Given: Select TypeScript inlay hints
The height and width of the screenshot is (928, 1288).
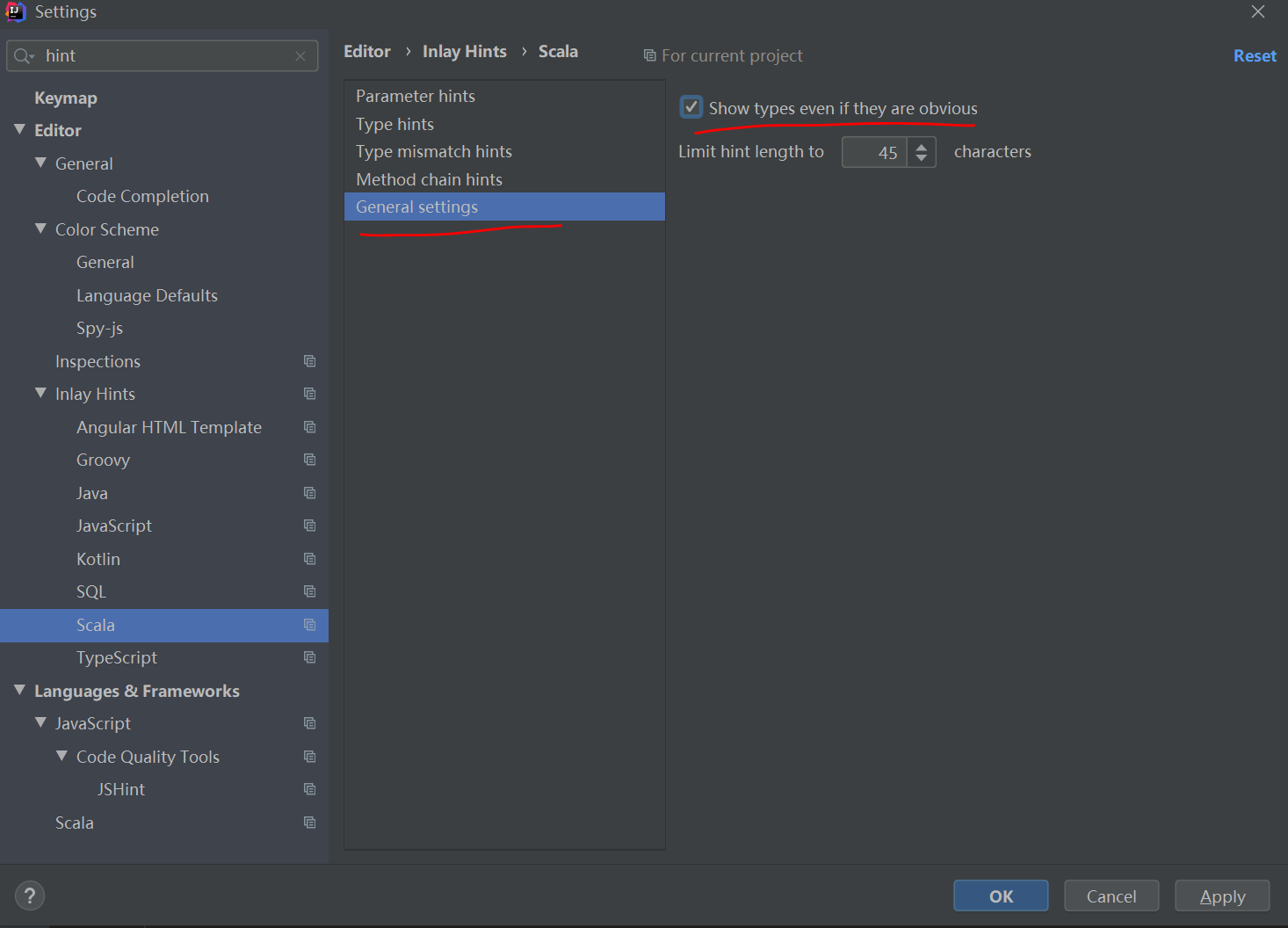Looking at the screenshot, I should [x=117, y=657].
